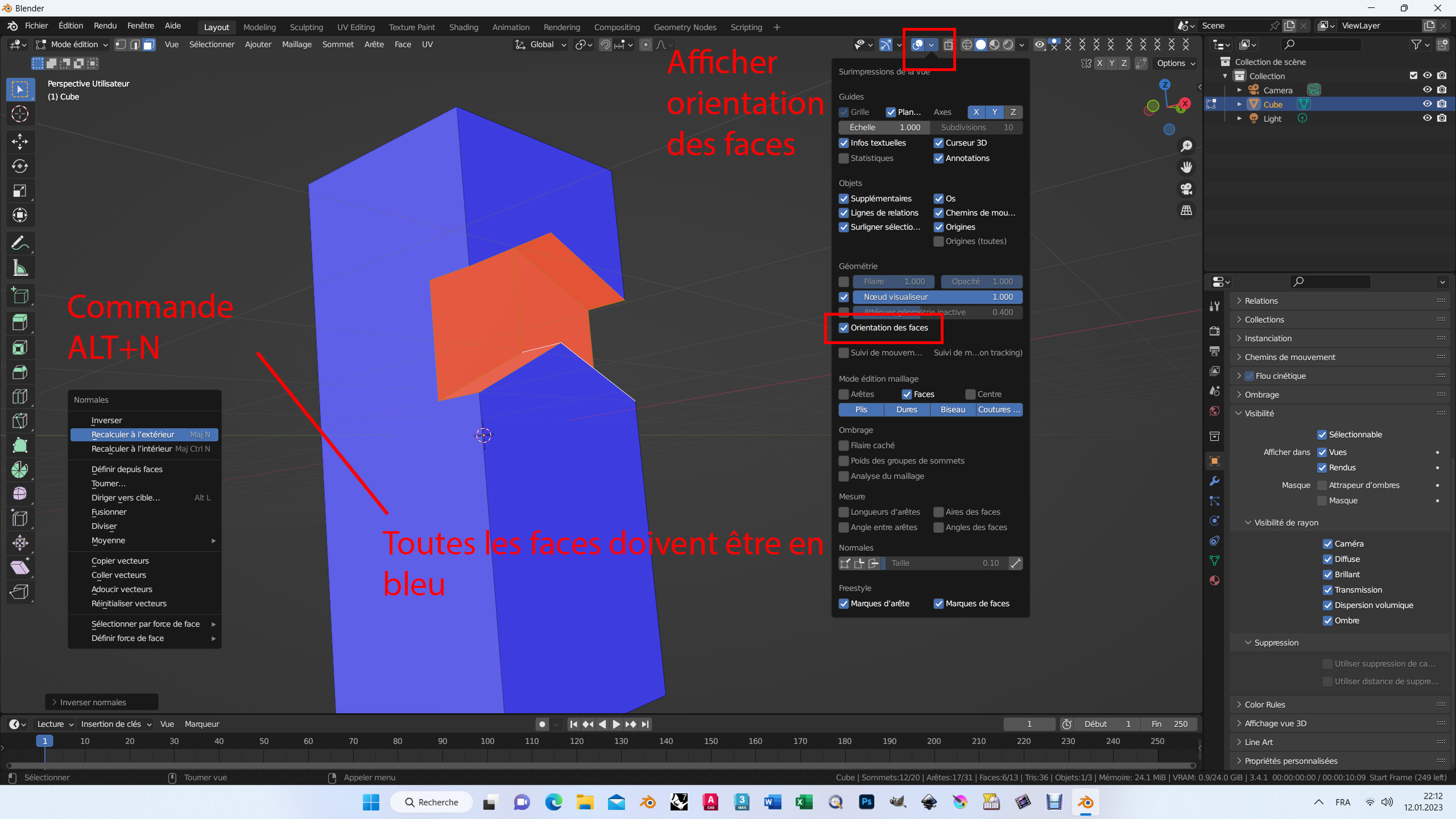The image size is (1456, 819).
Task: Click the Options button in viewport header
Action: tap(1176, 63)
